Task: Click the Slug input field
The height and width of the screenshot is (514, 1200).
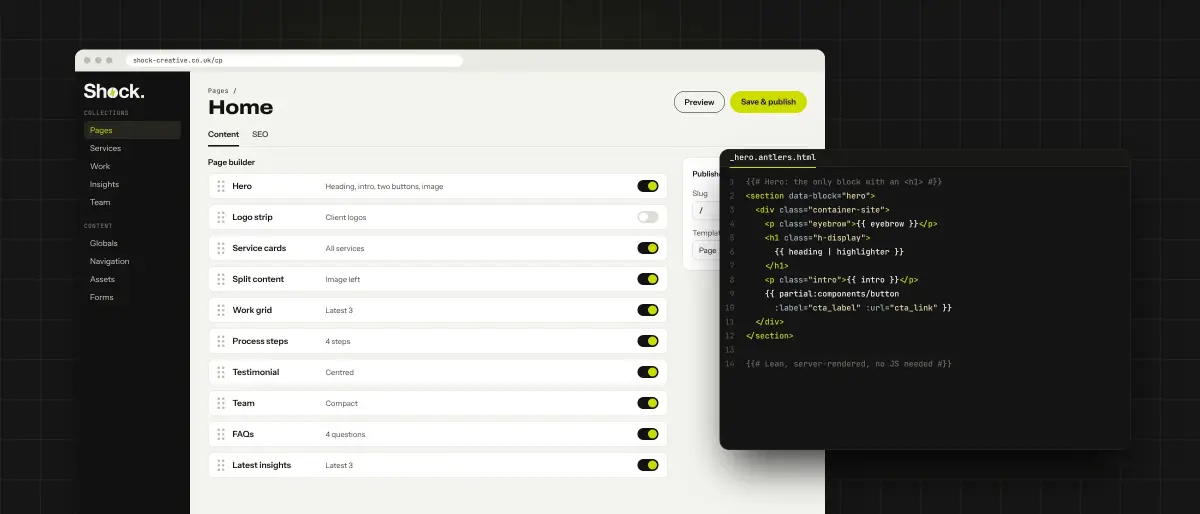Action: (x=706, y=211)
